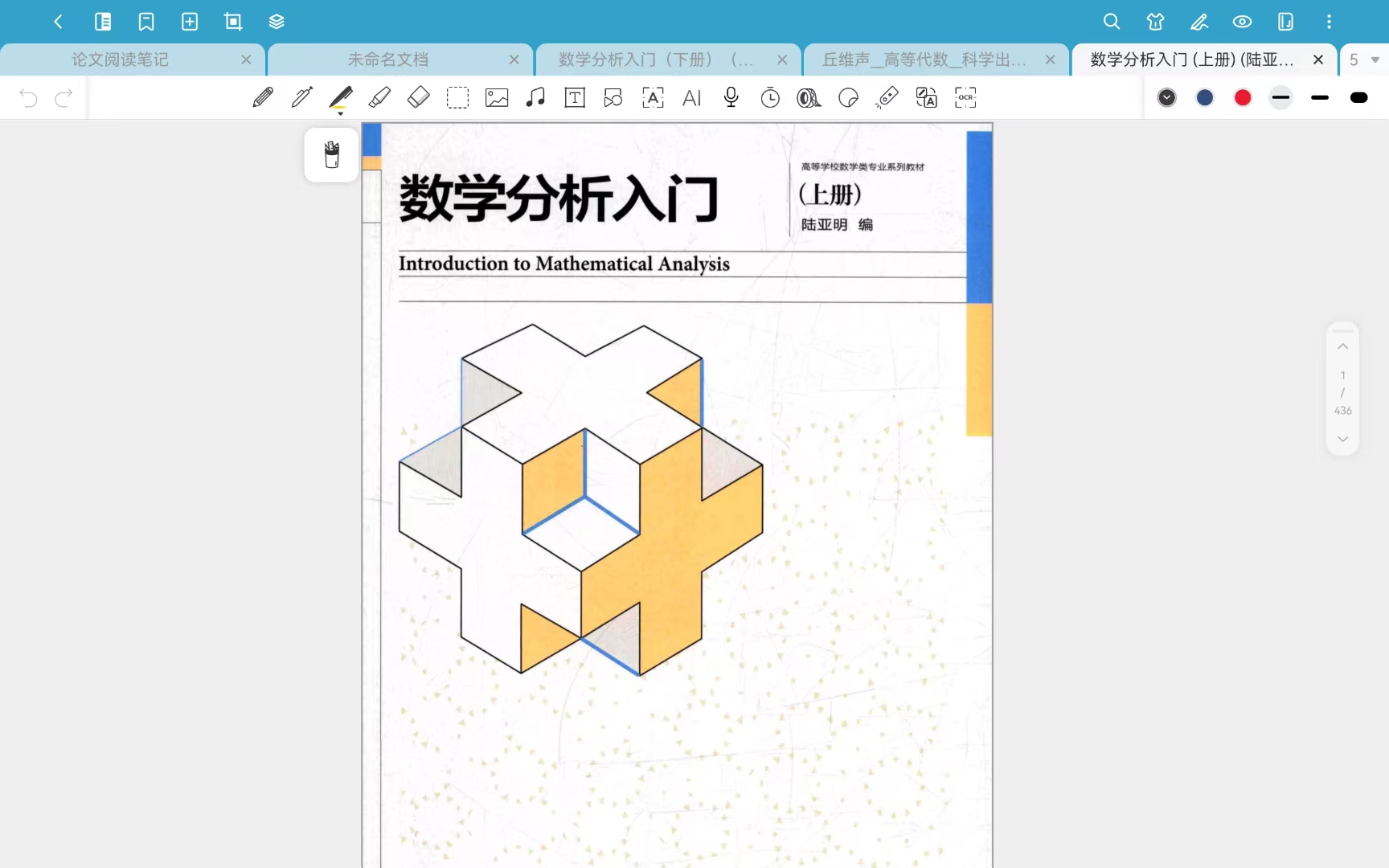The width and height of the screenshot is (1389, 868).
Task: Open the floating pen holder button
Action: [x=331, y=154]
